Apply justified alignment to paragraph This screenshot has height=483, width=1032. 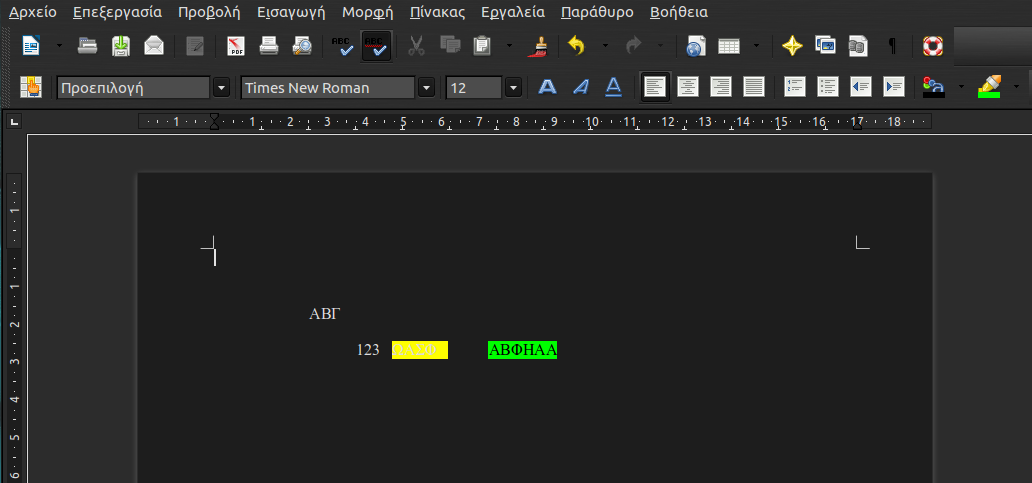(x=754, y=88)
